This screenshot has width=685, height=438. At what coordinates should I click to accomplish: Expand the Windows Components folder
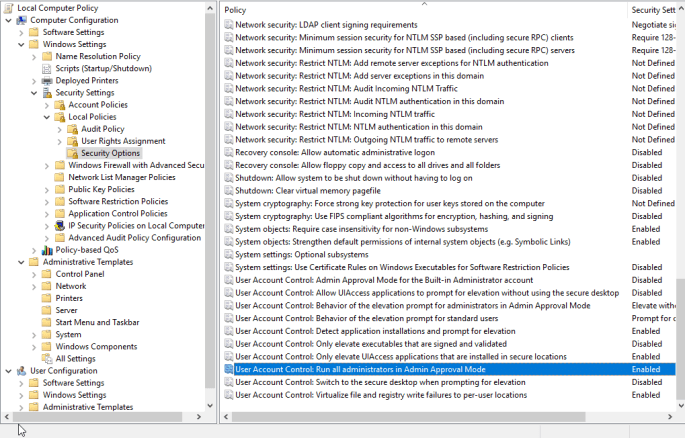point(34,346)
